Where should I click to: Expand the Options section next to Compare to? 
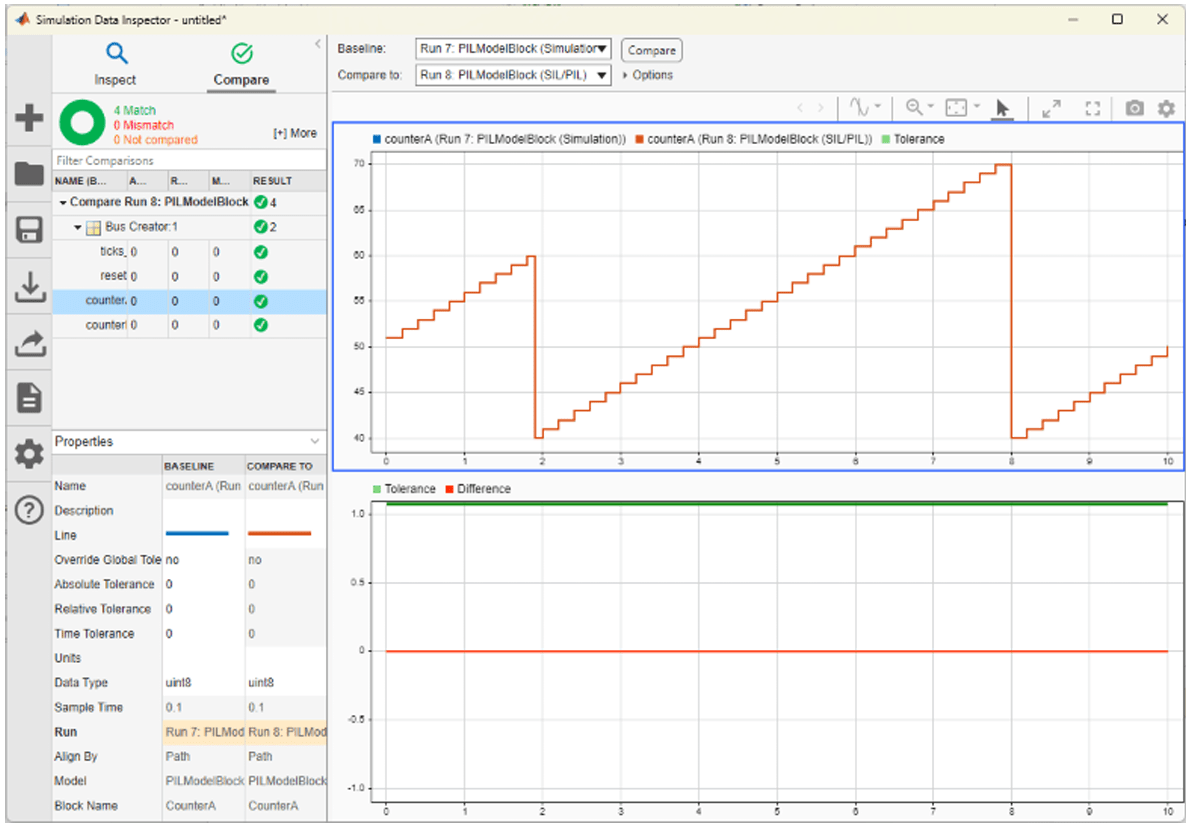click(x=649, y=74)
